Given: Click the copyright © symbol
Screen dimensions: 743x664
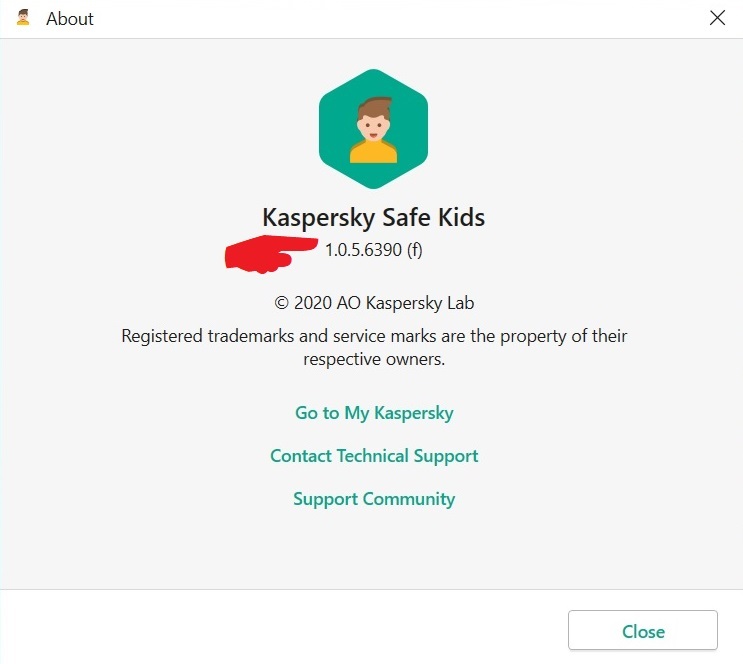Looking at the screenshot, I should [x=282, y=303].
